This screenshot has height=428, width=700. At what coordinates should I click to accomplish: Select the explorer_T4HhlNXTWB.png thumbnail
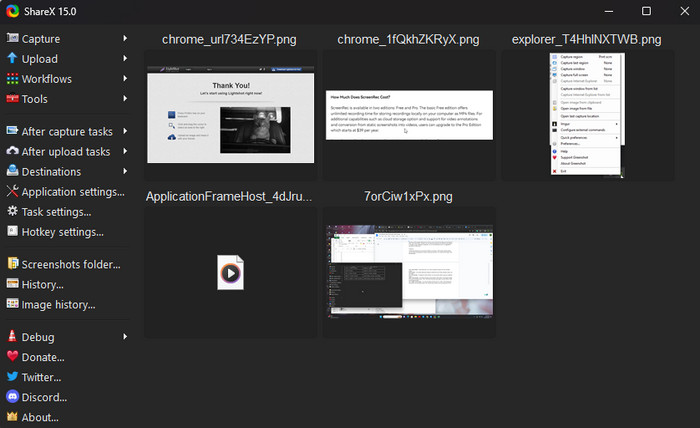coord(587,115)
